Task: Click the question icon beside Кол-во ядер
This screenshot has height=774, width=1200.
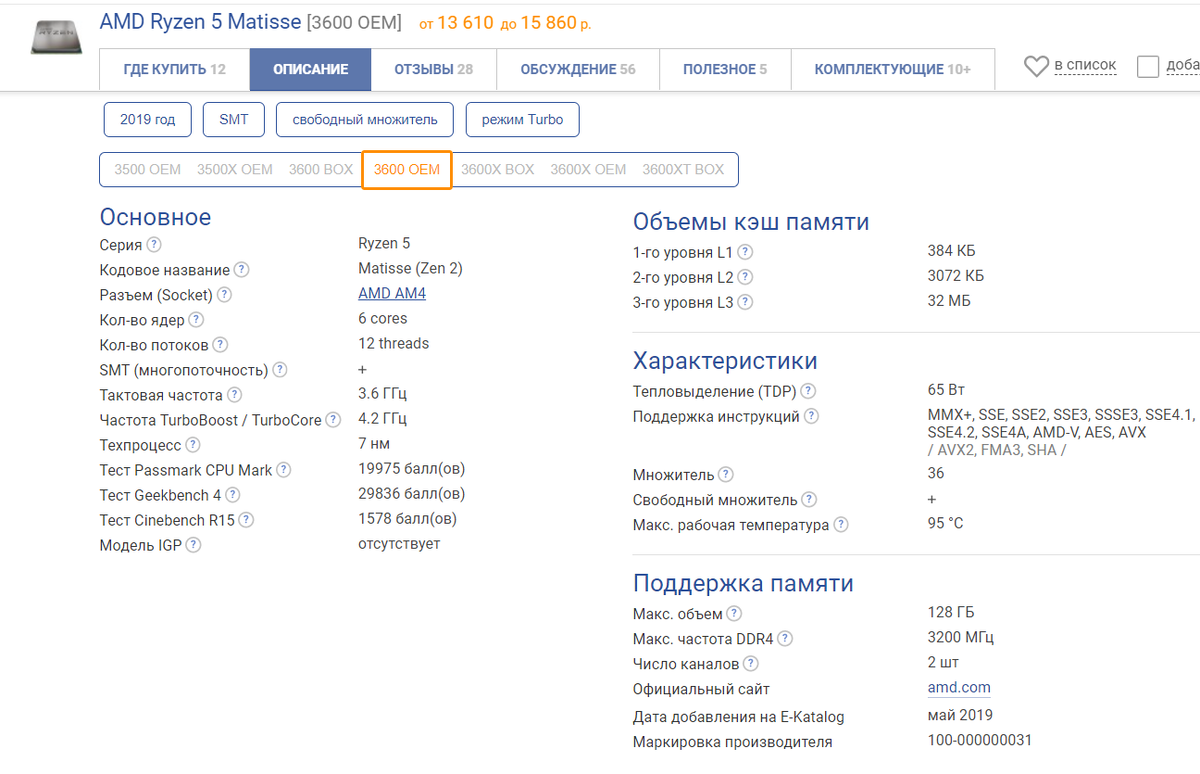Action: [x=196, y=320]
